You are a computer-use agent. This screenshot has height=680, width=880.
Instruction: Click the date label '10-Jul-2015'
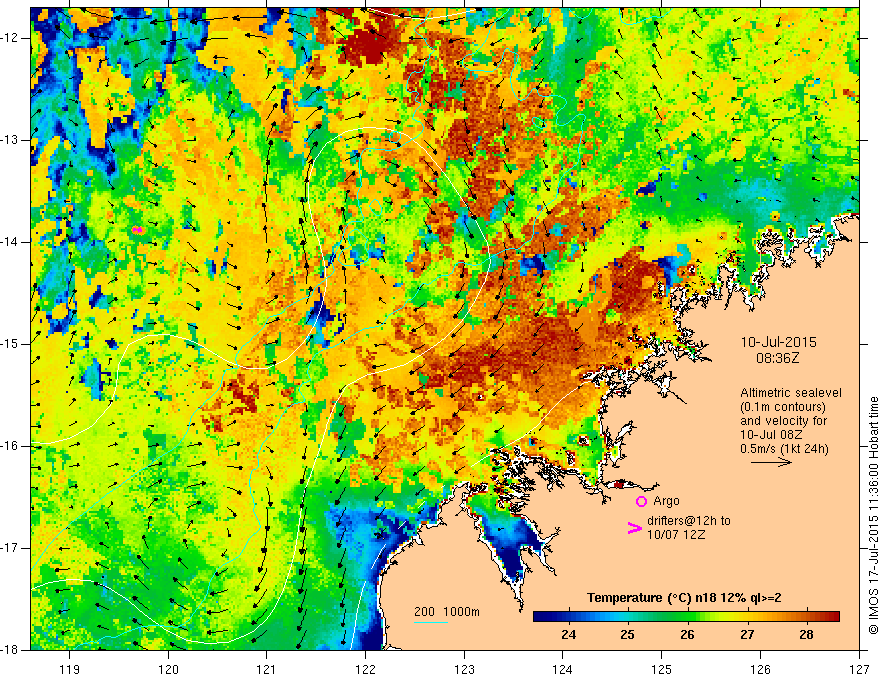tap(778, 342)
